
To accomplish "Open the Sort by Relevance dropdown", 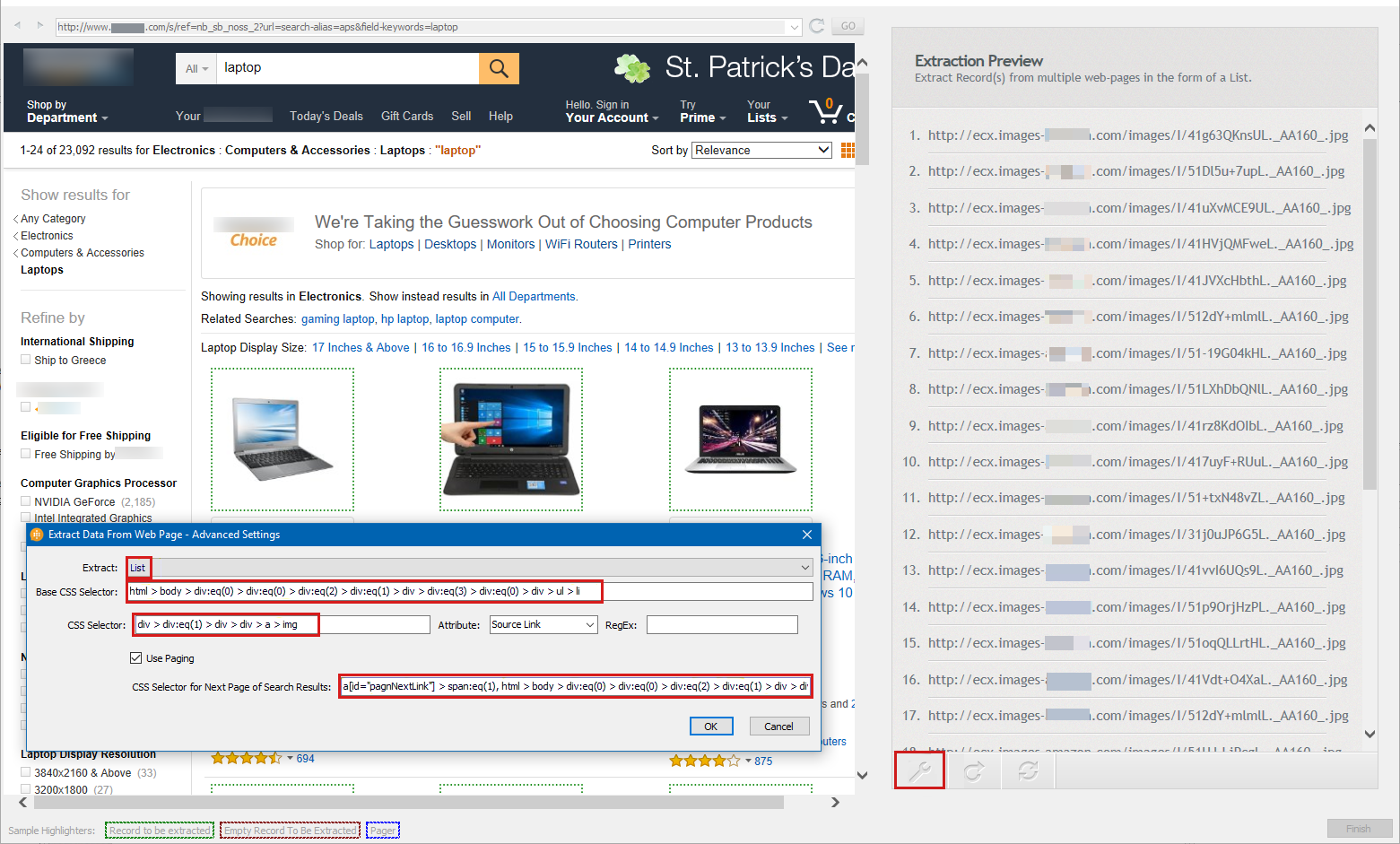I will (x=762, y=150).
